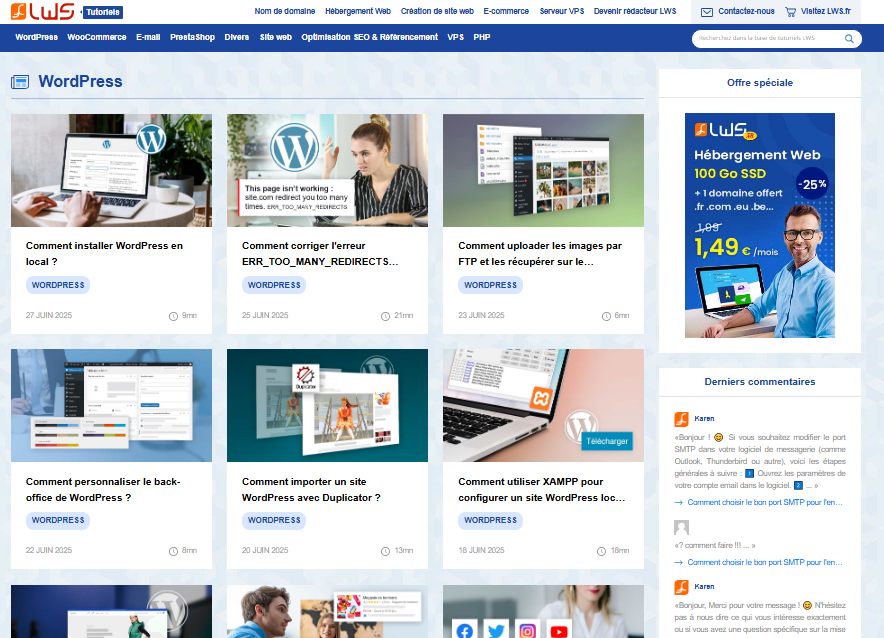The width and height of the screenshot is (884, 638).
Task: Click the blue WordPress section header icon
Action: click(x=20, y=82)
